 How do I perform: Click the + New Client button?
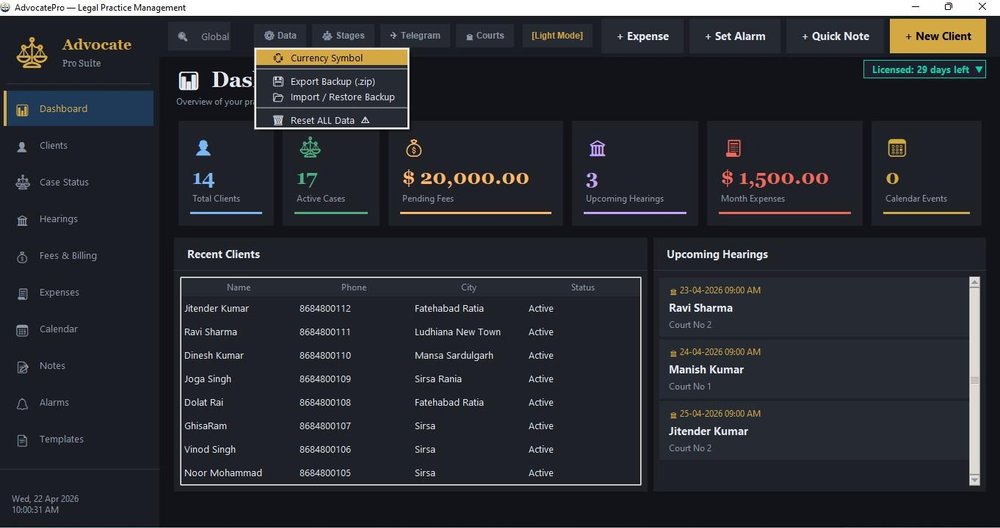pyautogui.click(x=938, y=36)
